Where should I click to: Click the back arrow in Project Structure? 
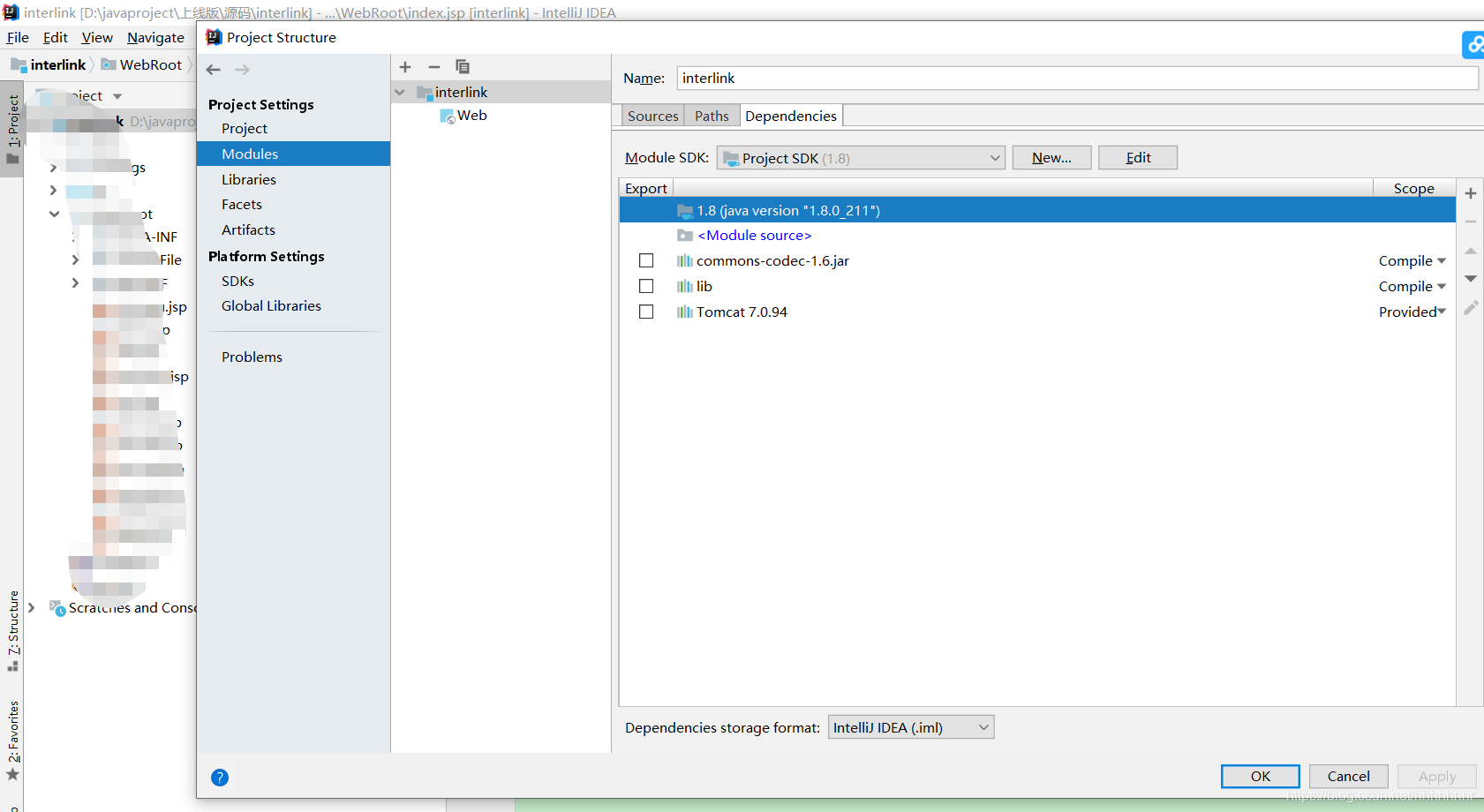click(214, 70)
